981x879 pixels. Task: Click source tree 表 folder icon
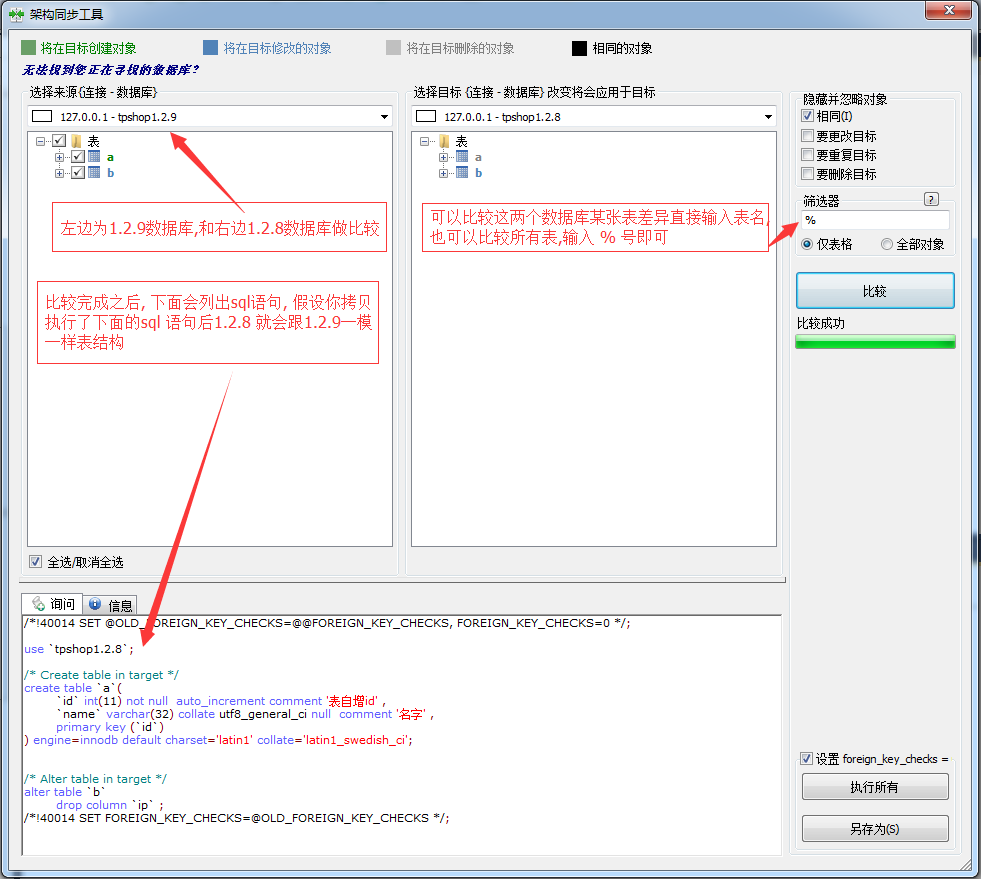point(76,141)
